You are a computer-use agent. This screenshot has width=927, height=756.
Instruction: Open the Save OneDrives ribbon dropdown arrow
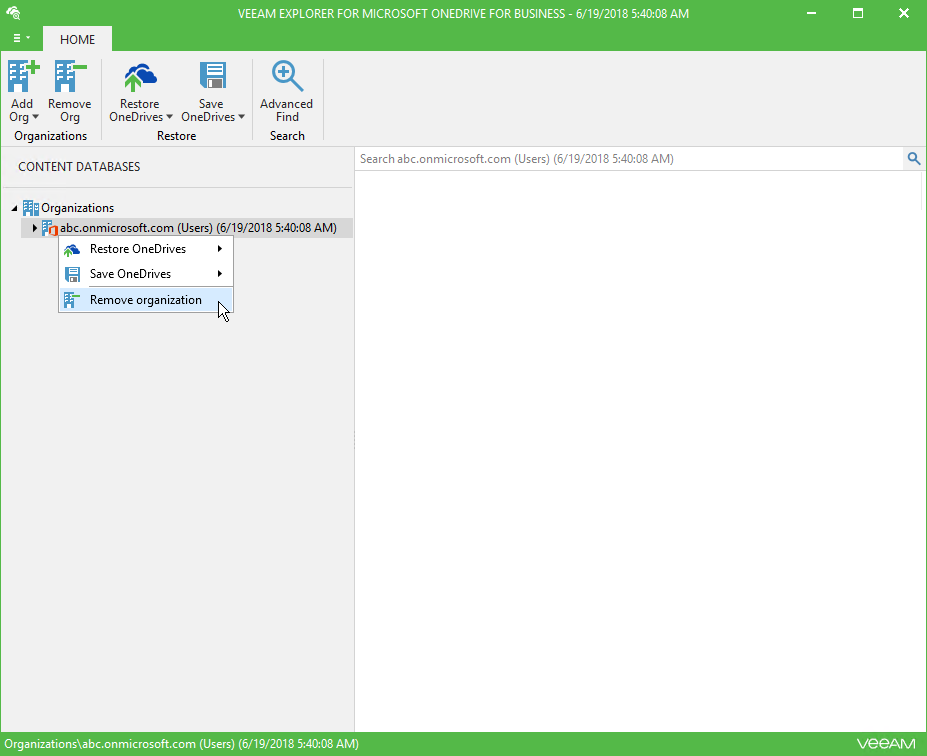pyautogui.click(x=241, y=117)
